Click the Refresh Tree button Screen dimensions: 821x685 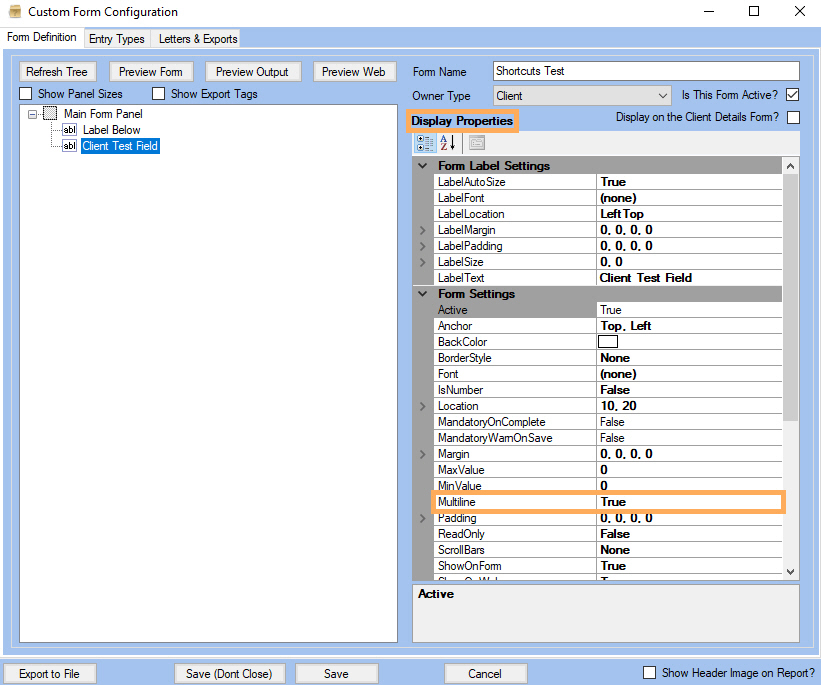pos(57,71)
